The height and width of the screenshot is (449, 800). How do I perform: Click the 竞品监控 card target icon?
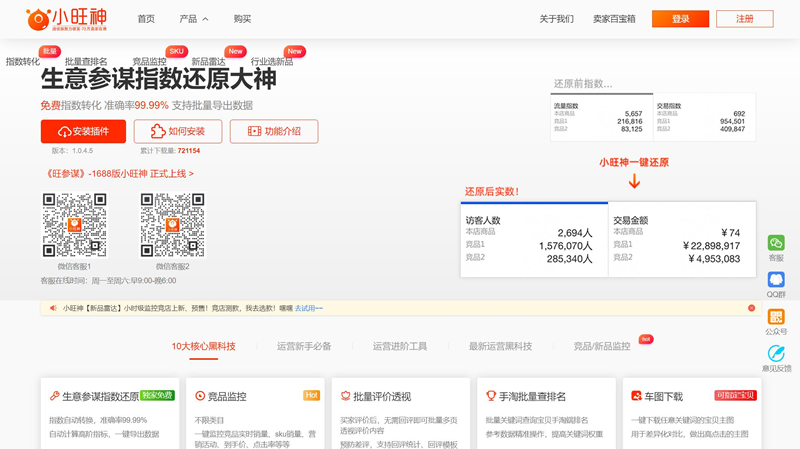(x=200, y=396)
